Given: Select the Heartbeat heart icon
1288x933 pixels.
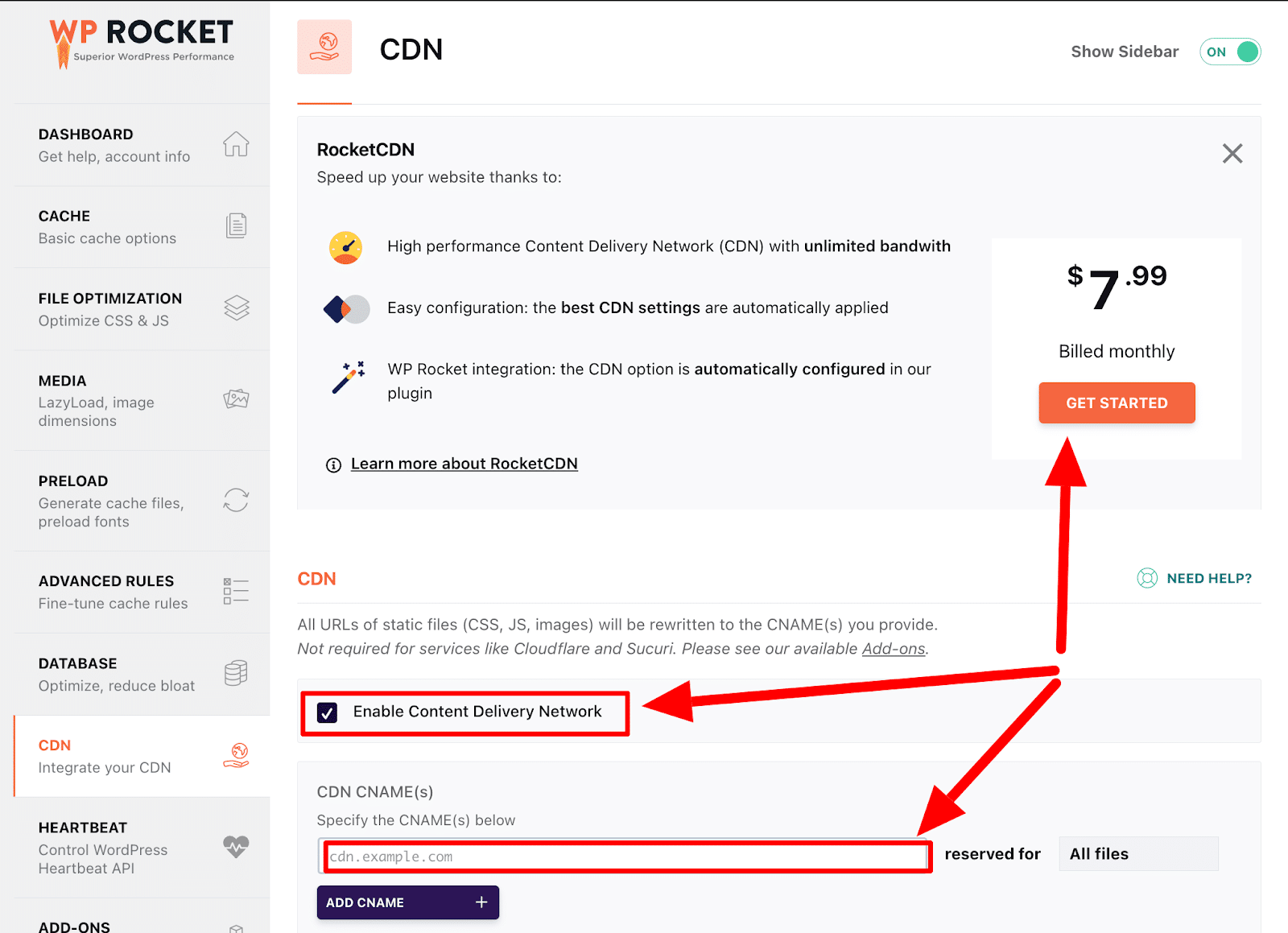Looking at the screenshot, I should click(x=236, y=847).
